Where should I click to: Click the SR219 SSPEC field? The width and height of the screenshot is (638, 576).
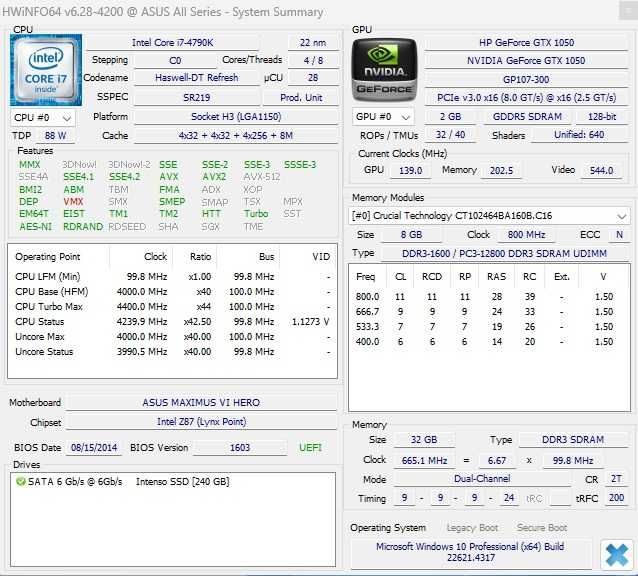(x=197, y=98)
